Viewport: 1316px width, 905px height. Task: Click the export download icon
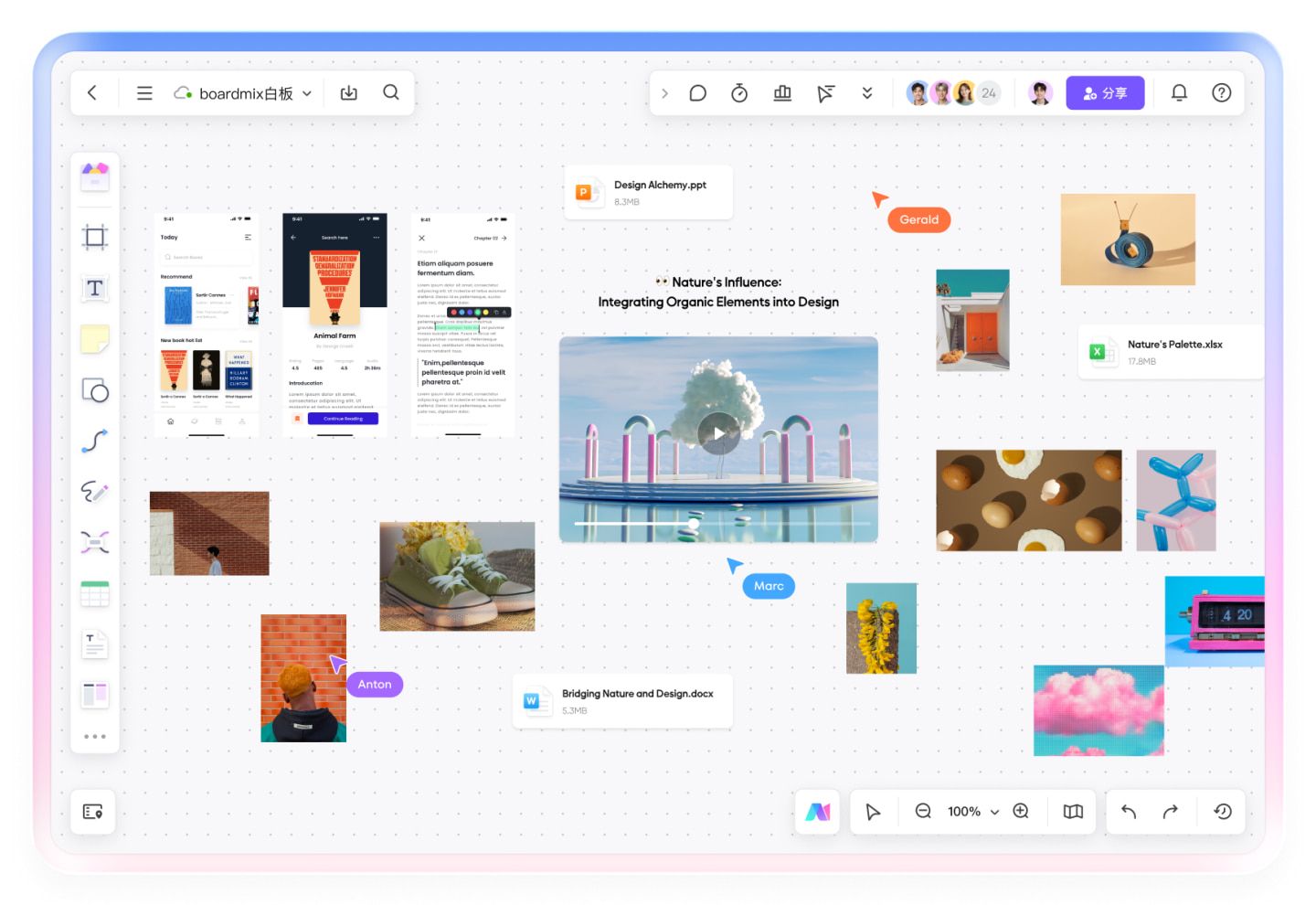coord(349,93)
